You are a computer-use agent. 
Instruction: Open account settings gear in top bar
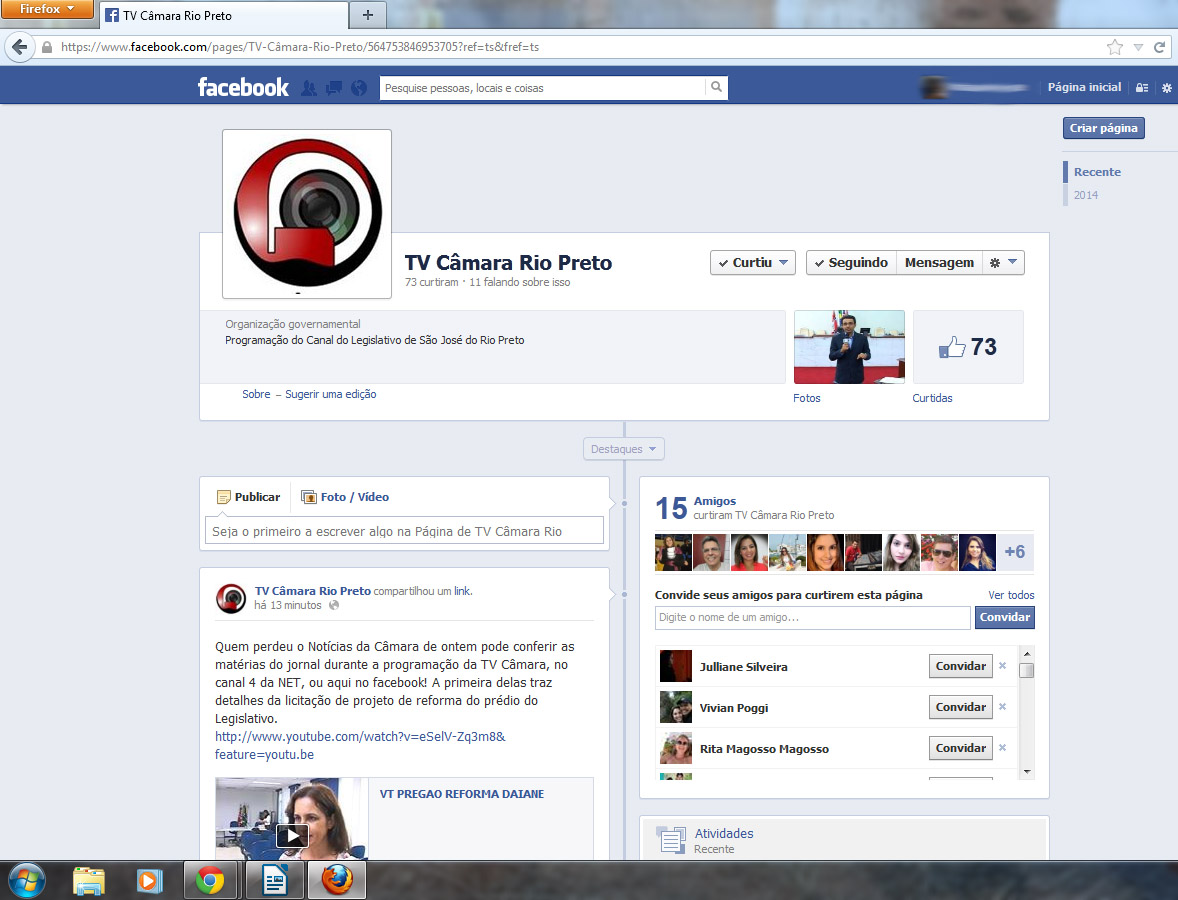[1167, 88]
